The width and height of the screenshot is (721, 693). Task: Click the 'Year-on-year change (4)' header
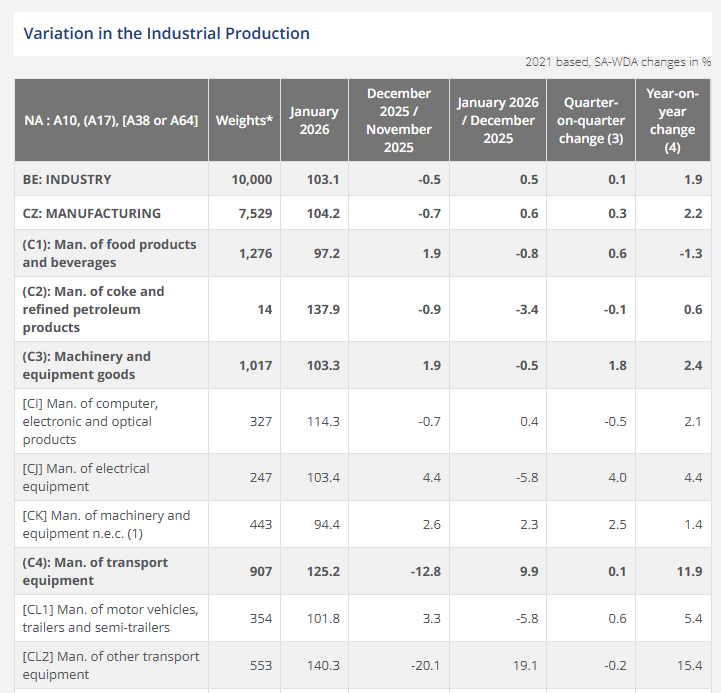click(671, 120)
